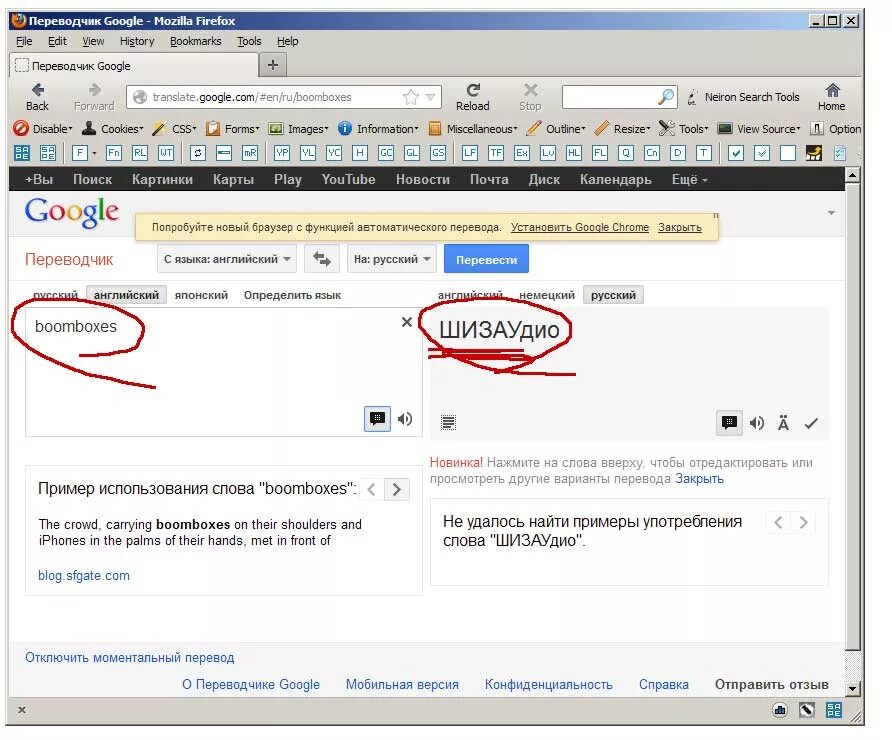Click the mR toolbar icon
Viewport: 892px width, 740px height.
pos(250,153)
